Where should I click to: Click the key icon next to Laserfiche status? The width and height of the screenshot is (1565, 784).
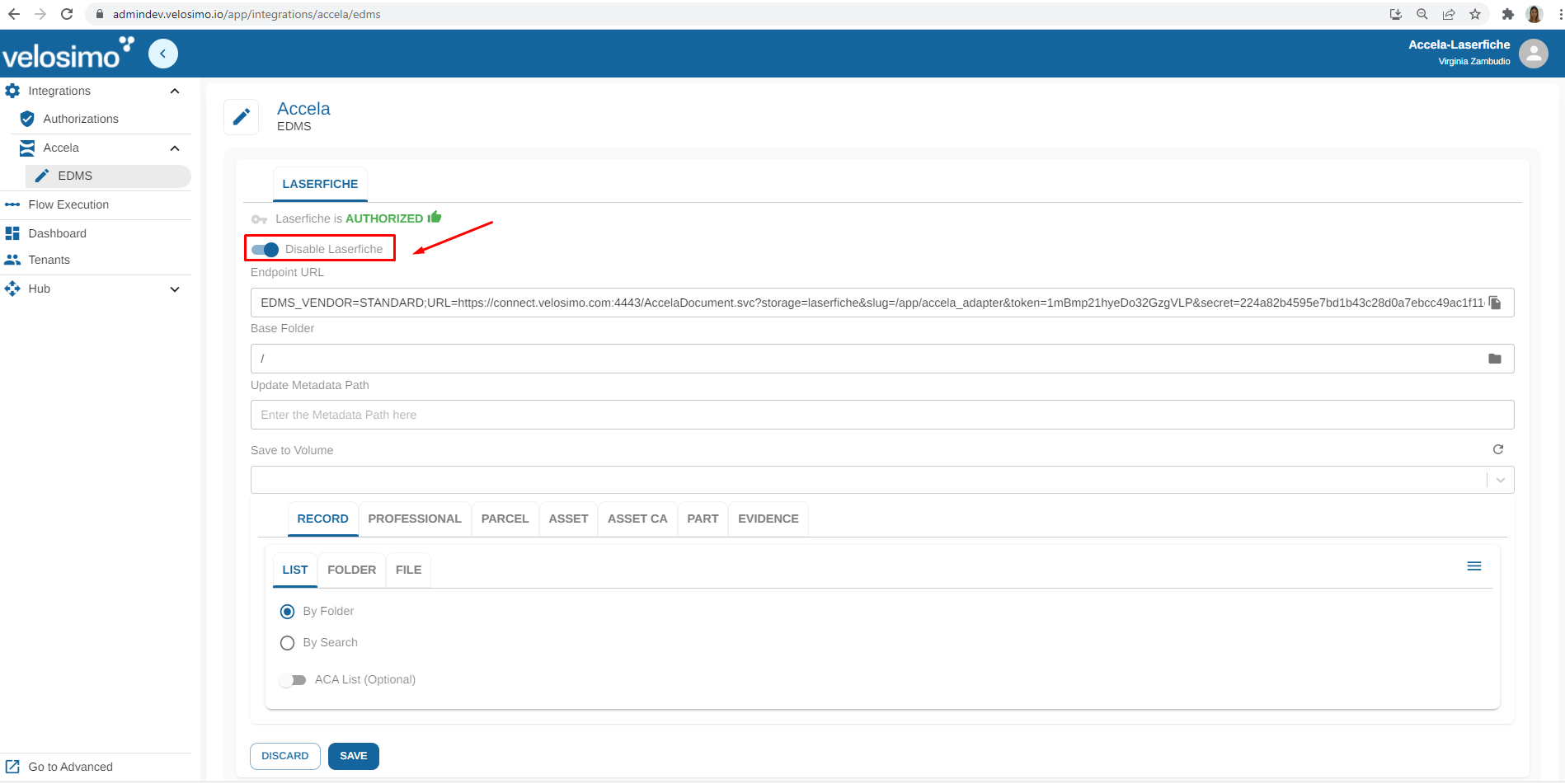260,219
